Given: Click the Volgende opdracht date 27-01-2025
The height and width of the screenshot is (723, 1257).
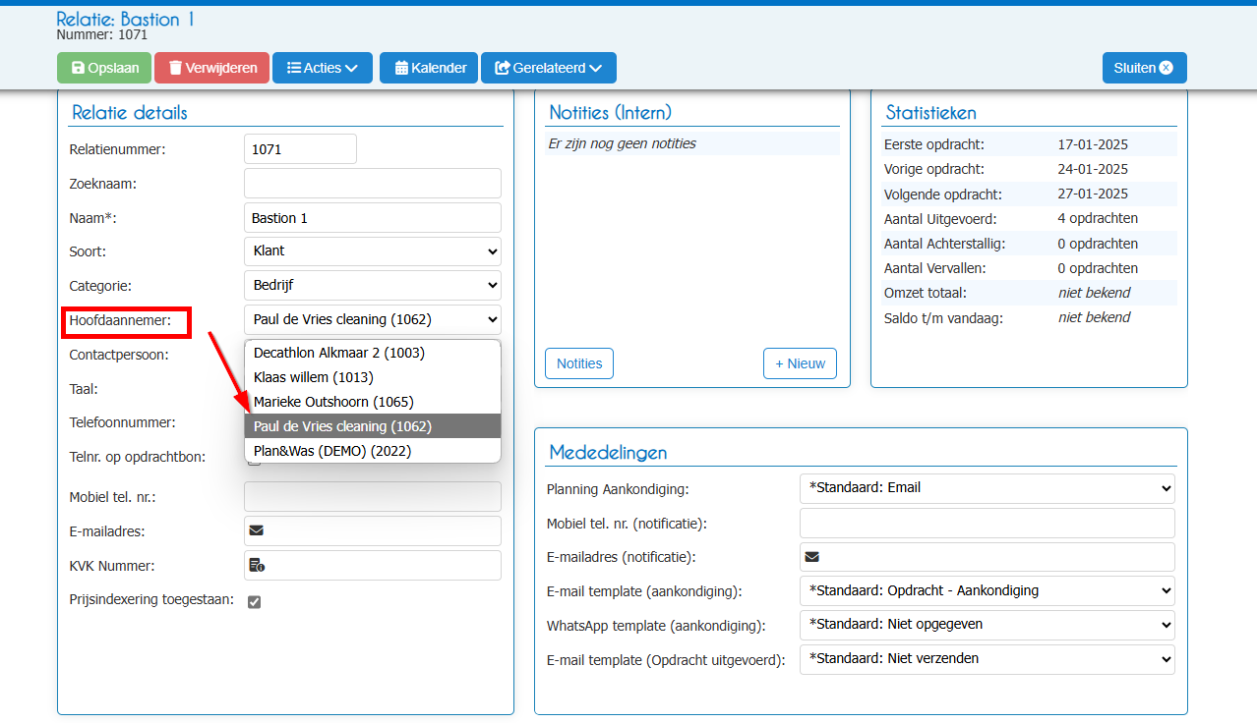Looking at the screenshot, I should 1093,194.
